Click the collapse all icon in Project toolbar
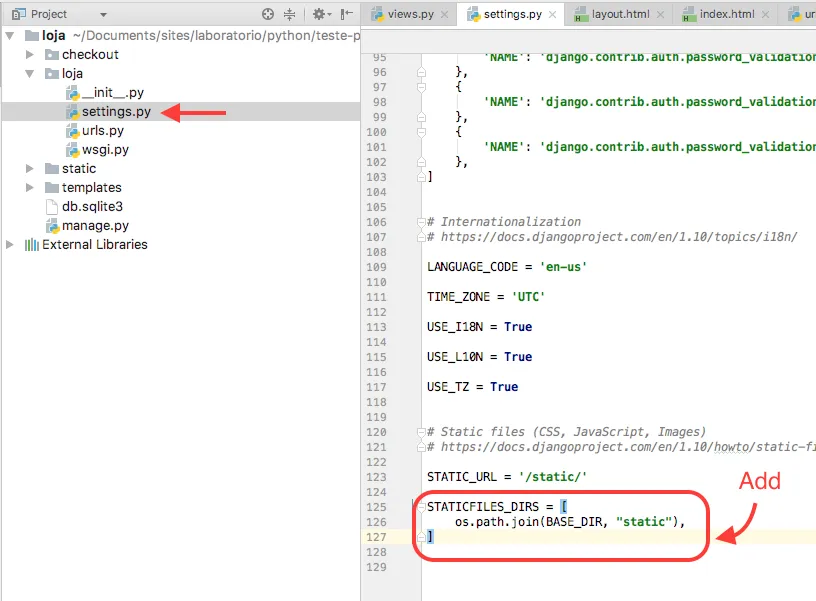The height and width of the screenshot is (601, 816). click(289, 14)
